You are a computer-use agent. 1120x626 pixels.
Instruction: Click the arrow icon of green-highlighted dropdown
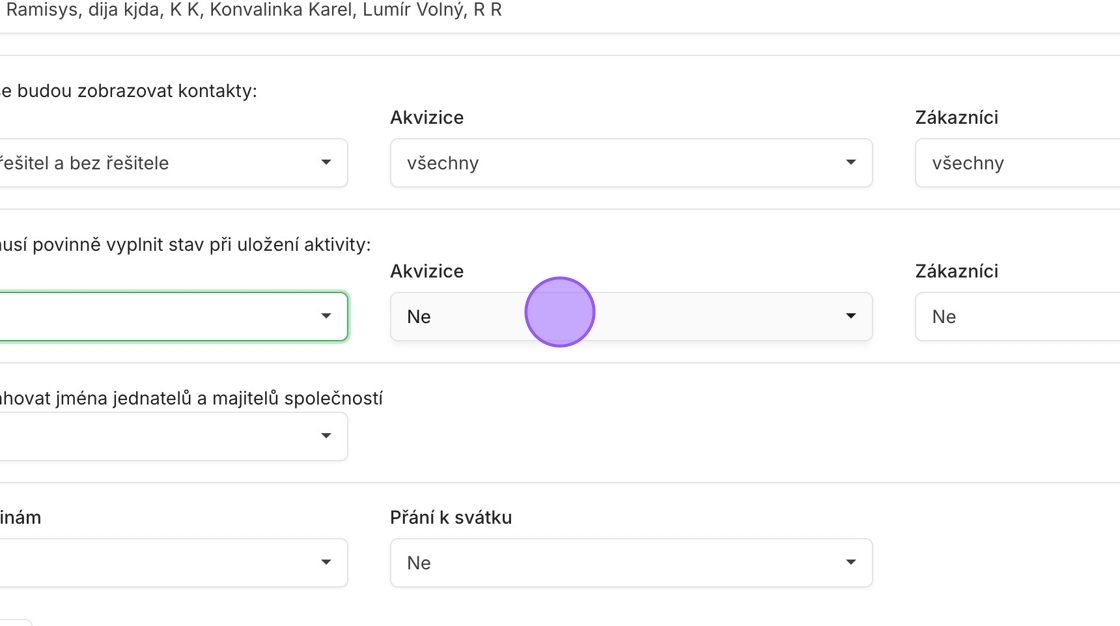326,316
